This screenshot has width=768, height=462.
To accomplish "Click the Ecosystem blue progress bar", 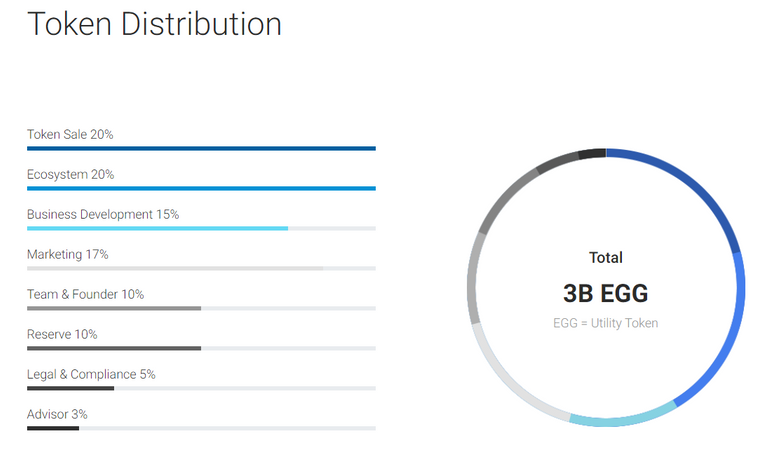I will pos(201,188).
